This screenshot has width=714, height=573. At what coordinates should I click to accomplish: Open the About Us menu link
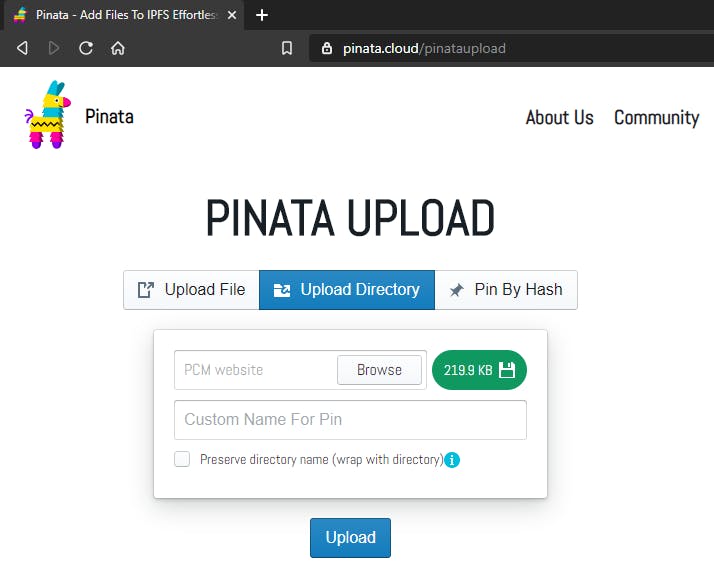[x=560, y=118]
